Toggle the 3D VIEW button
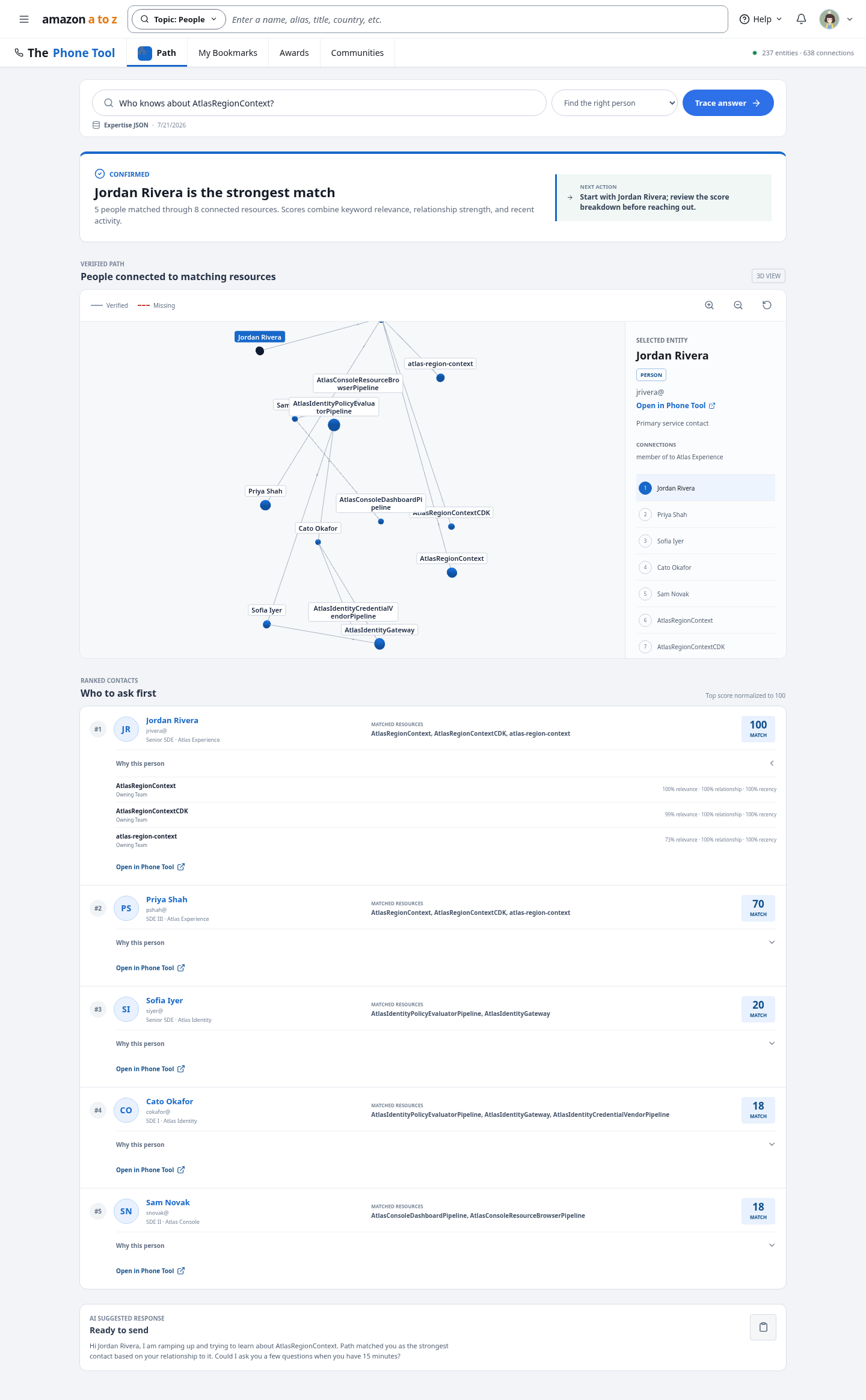This screenshot has height=1400, width=866. [769, 276]
